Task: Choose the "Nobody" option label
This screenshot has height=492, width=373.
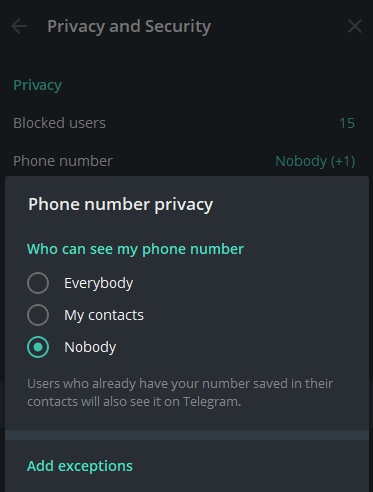Action: (90, 347)
